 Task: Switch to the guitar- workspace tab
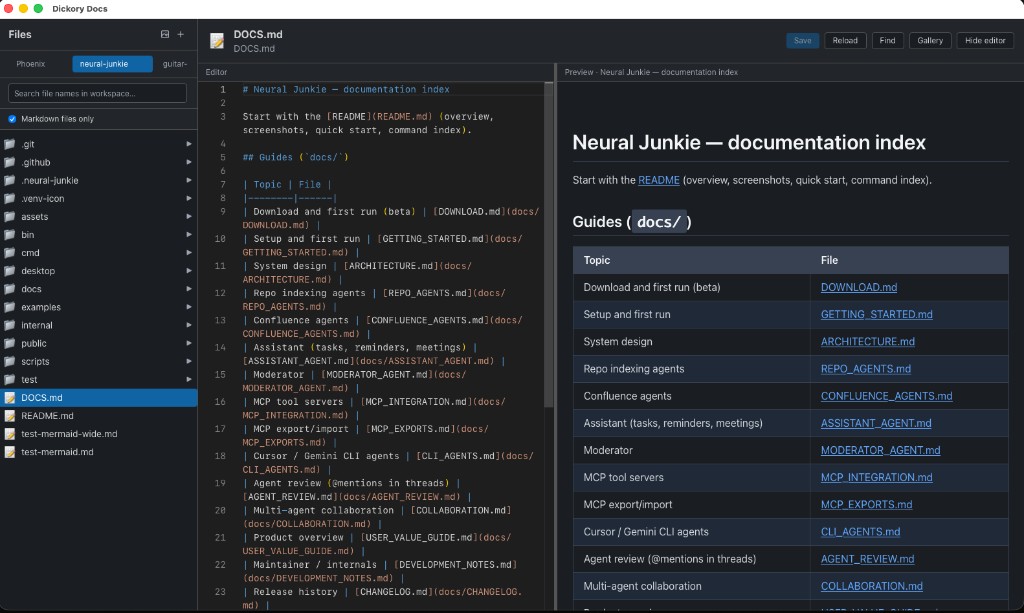point(174,64)
